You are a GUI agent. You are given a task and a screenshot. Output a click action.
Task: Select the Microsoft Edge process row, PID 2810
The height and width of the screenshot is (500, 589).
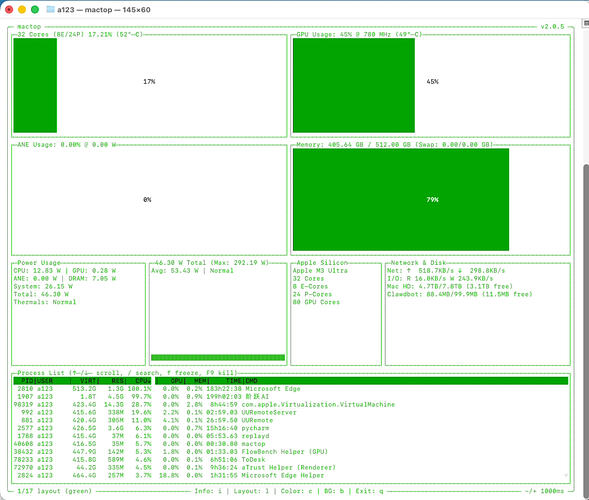pos(291,389)
